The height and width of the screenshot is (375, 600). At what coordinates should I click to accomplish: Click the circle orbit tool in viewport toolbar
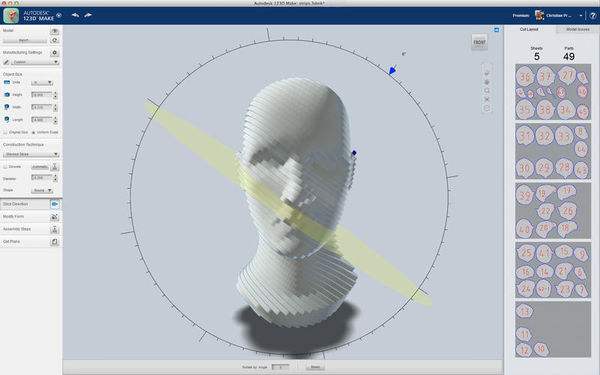click(x=487, y=91)
